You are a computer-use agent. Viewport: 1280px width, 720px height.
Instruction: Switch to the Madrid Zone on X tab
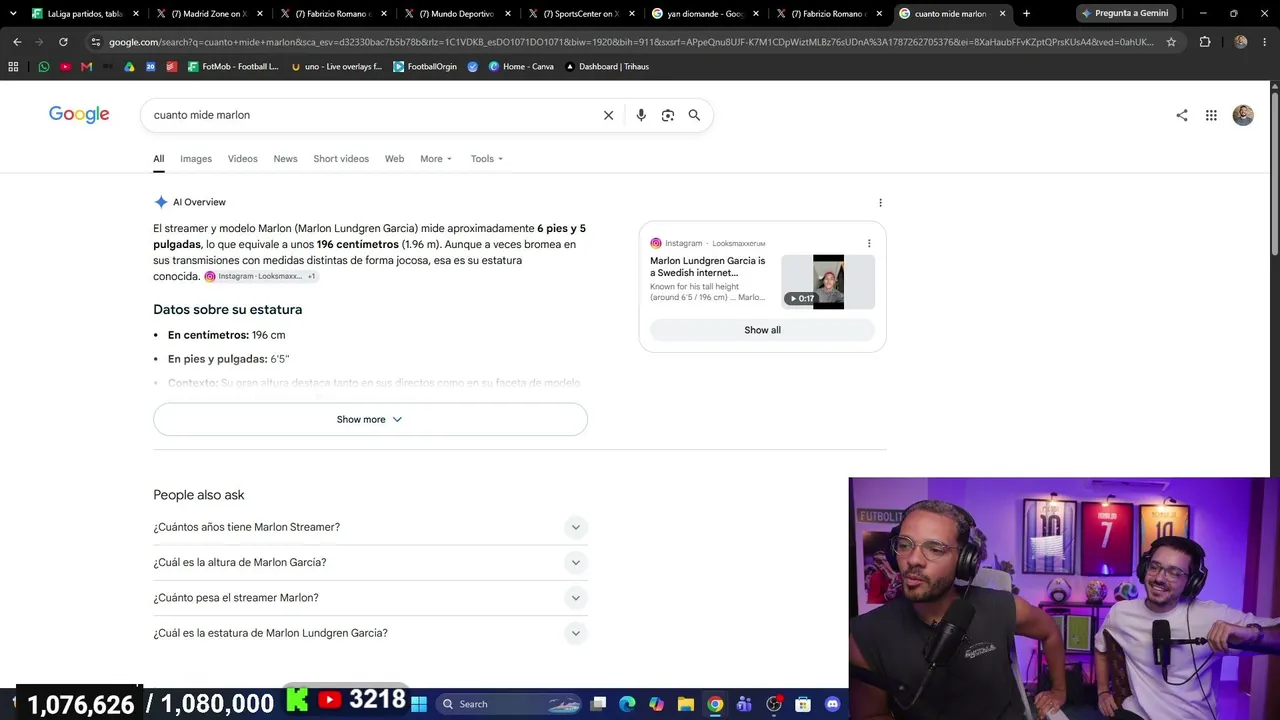(x=208, y=14)
